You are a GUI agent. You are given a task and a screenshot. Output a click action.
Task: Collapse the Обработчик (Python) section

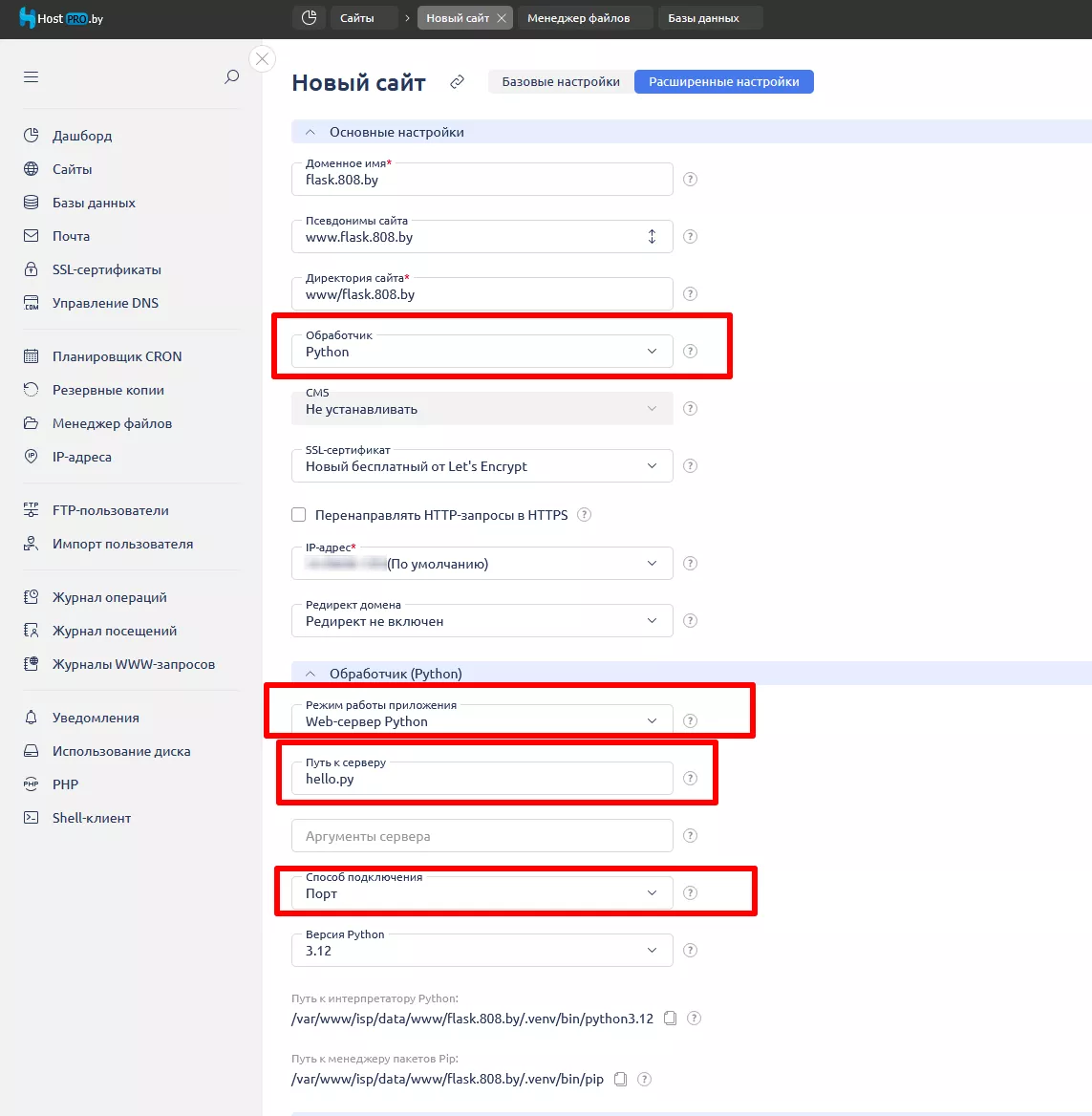[310, 674]
